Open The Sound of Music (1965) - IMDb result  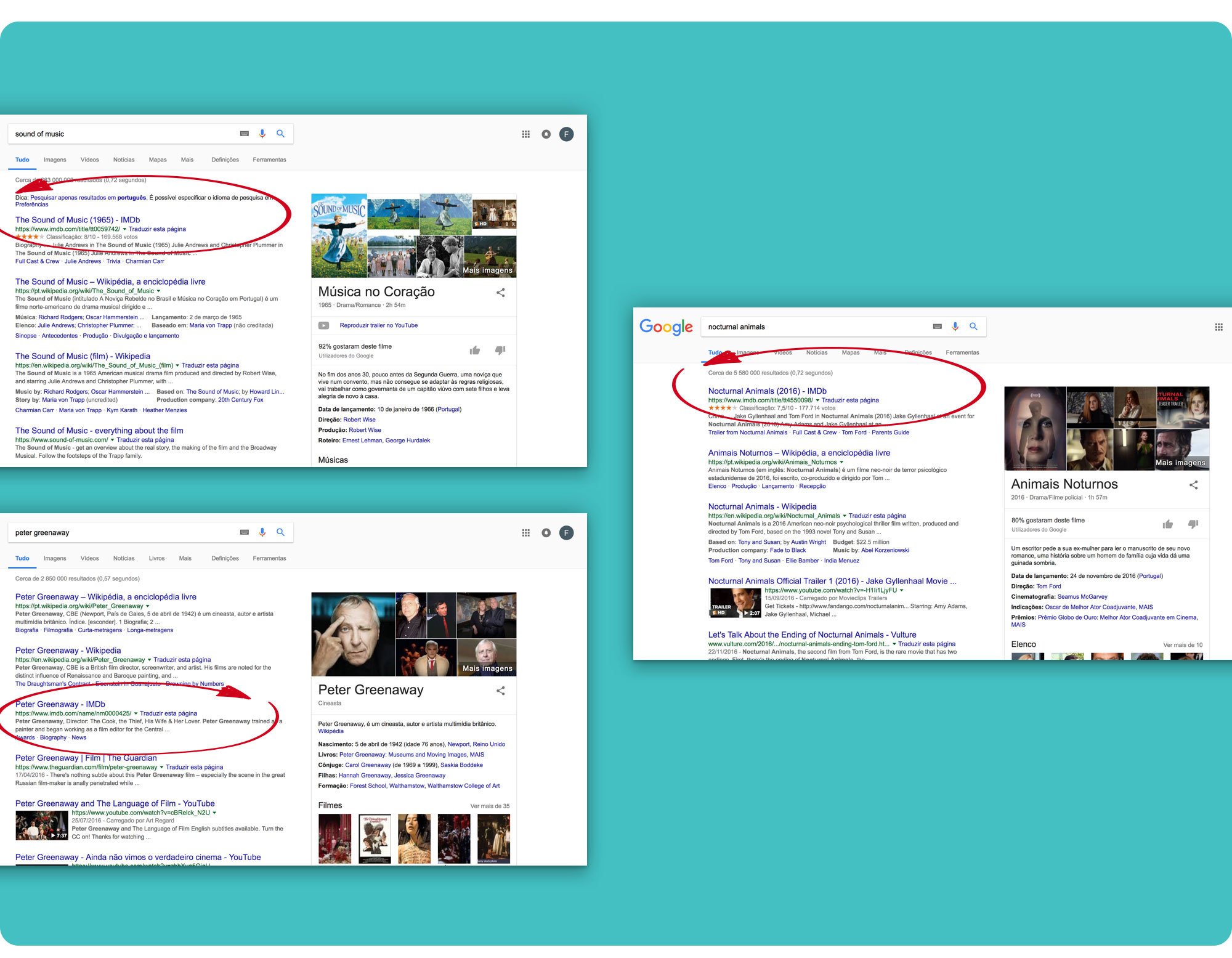(x=78, y=220)
